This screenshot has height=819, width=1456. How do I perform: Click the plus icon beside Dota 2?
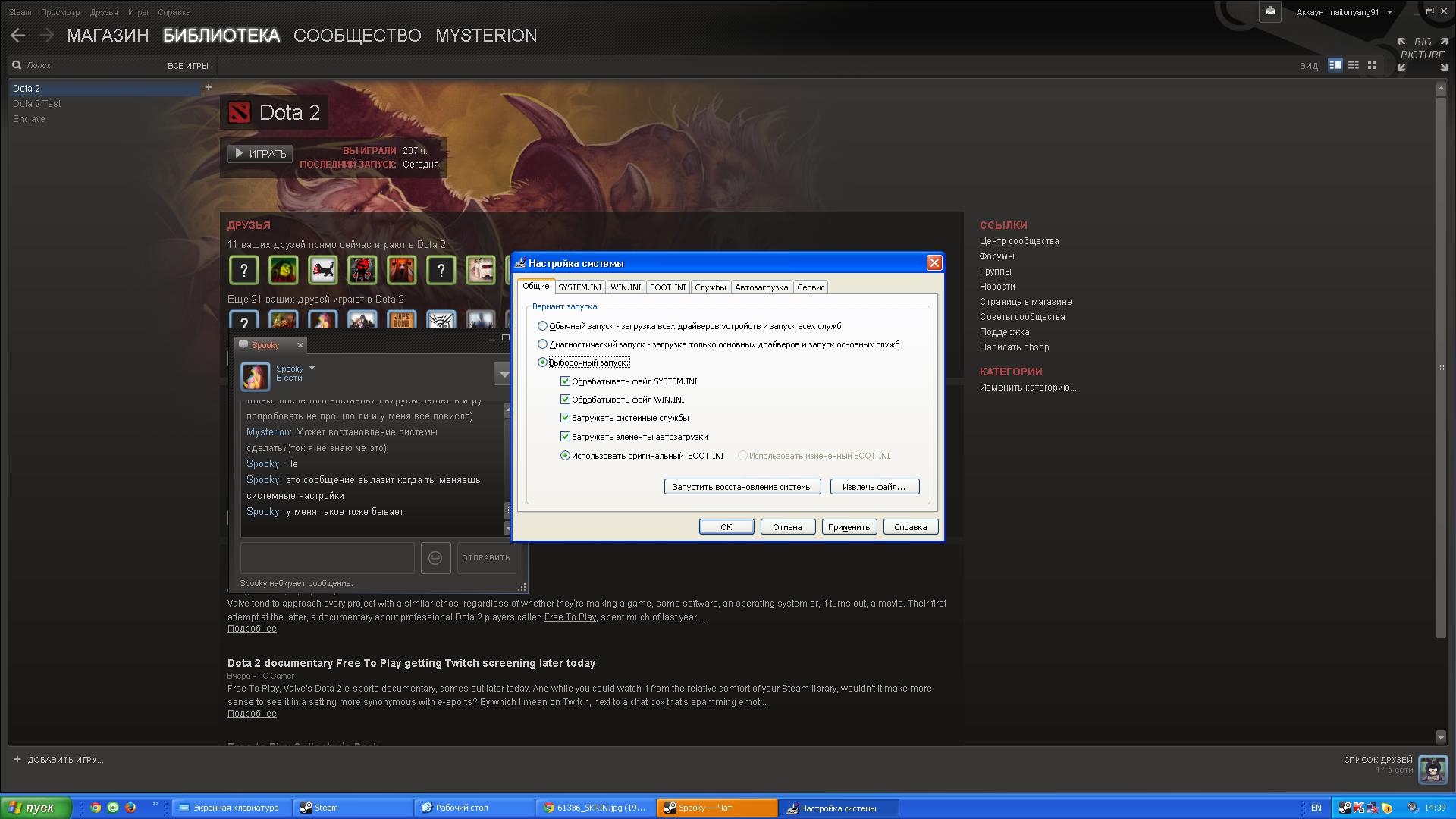(x=209, y=88)
